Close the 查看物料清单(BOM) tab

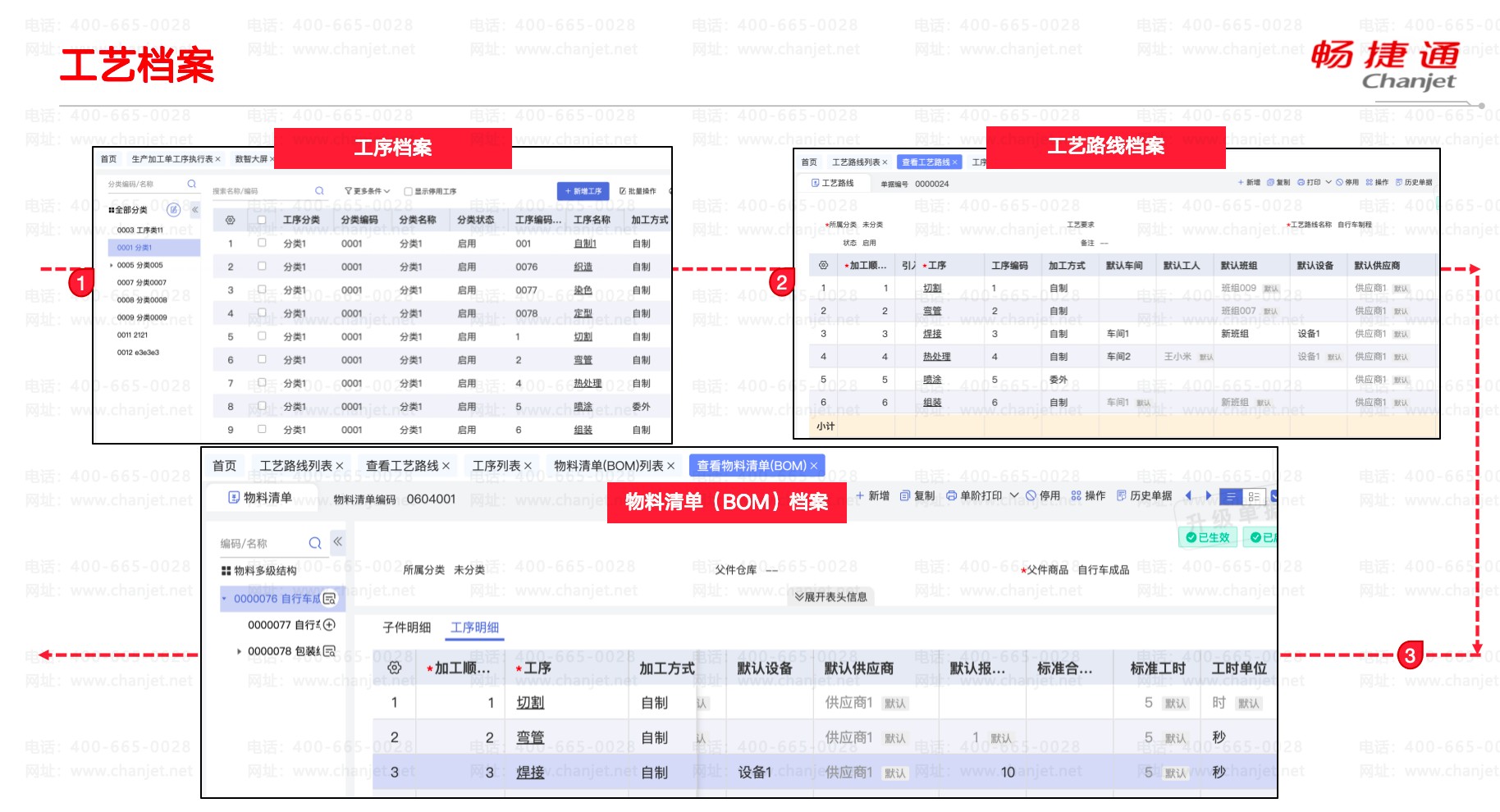[814, 466]
